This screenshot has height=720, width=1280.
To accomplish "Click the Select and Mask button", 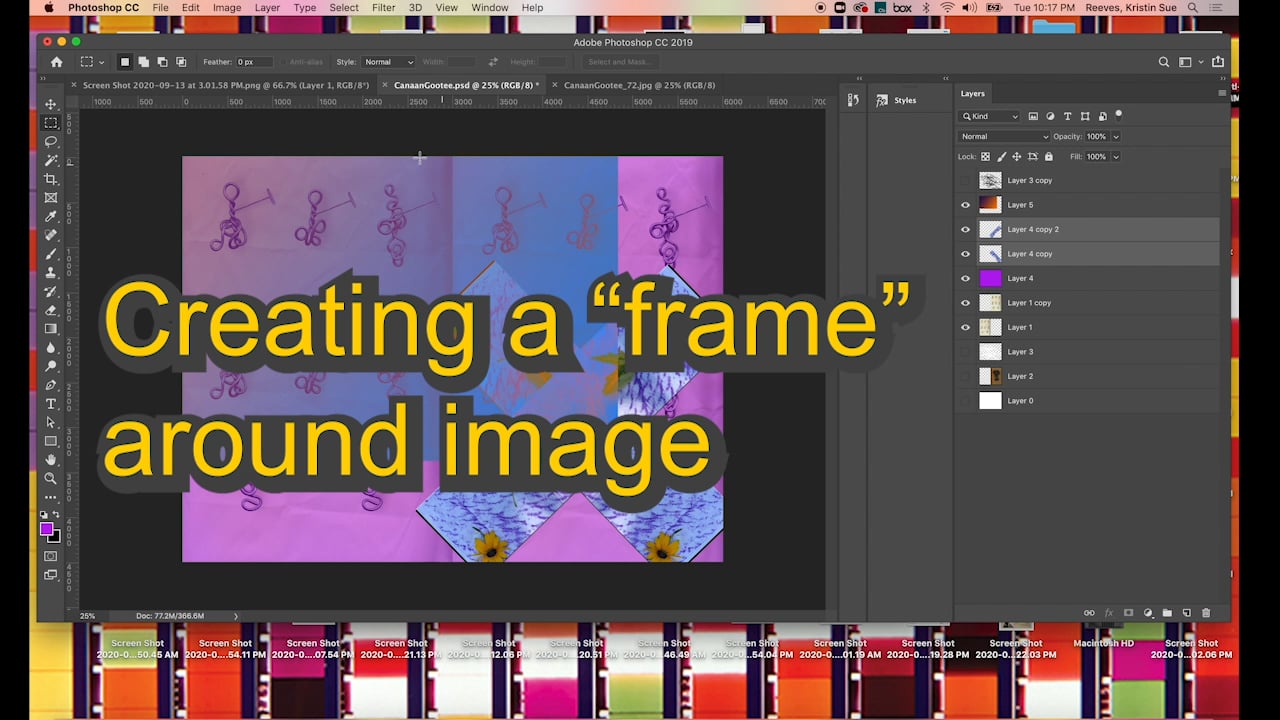I will 620,62.
